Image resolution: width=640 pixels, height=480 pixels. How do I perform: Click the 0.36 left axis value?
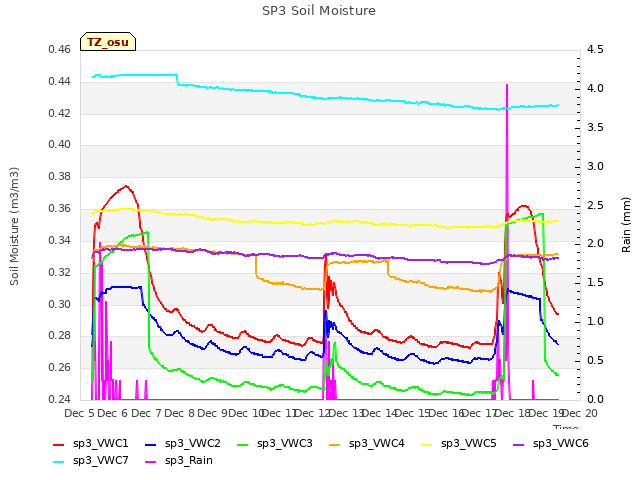click(60, 209)
